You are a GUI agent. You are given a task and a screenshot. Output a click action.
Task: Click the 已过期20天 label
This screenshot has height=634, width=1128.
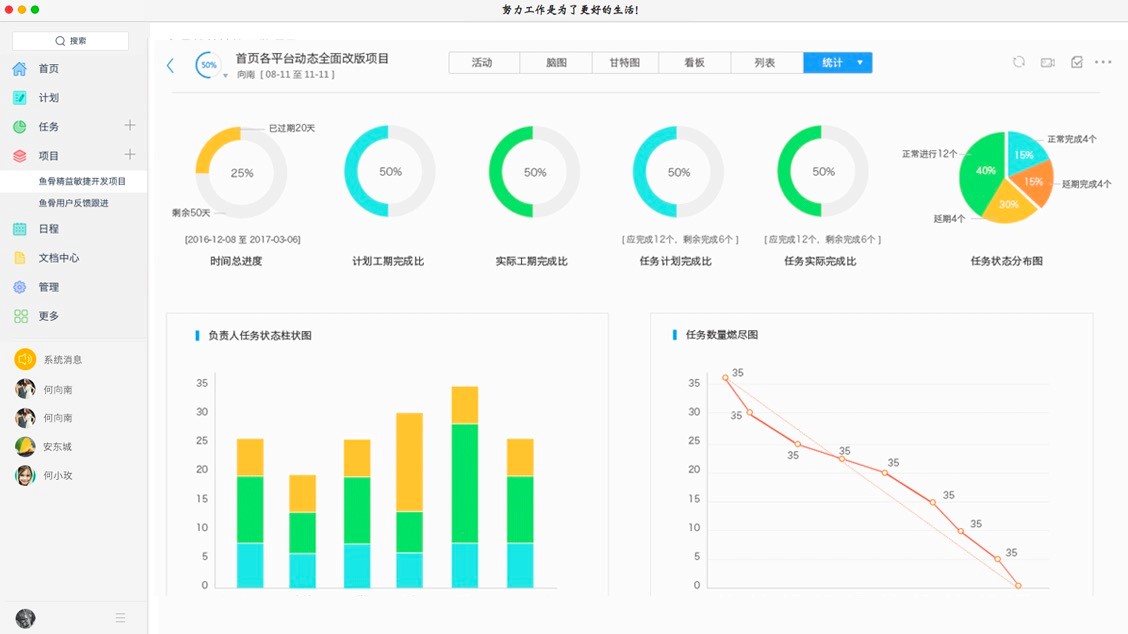tap(292, 128)
